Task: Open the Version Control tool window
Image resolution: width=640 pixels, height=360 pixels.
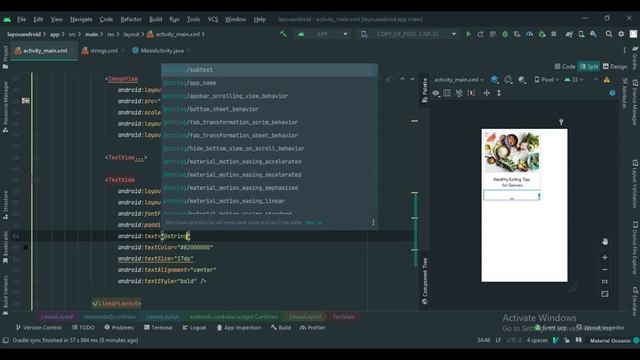Action: [x=38, y=327]
